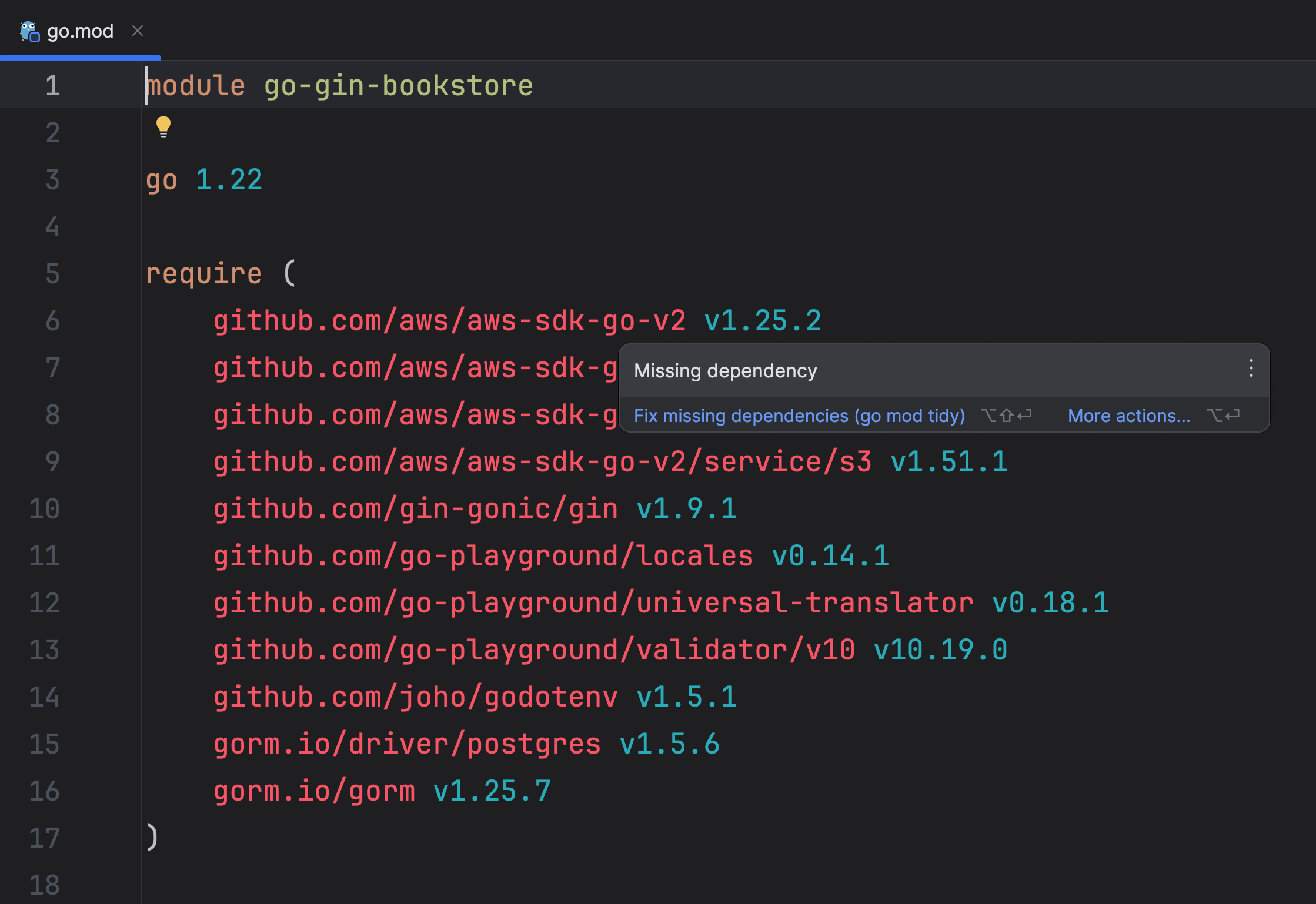This screenshot has height=904, width=1316.
Task: Open the kebab menu on the Missing dependency popup
Action: (1250, 369)
